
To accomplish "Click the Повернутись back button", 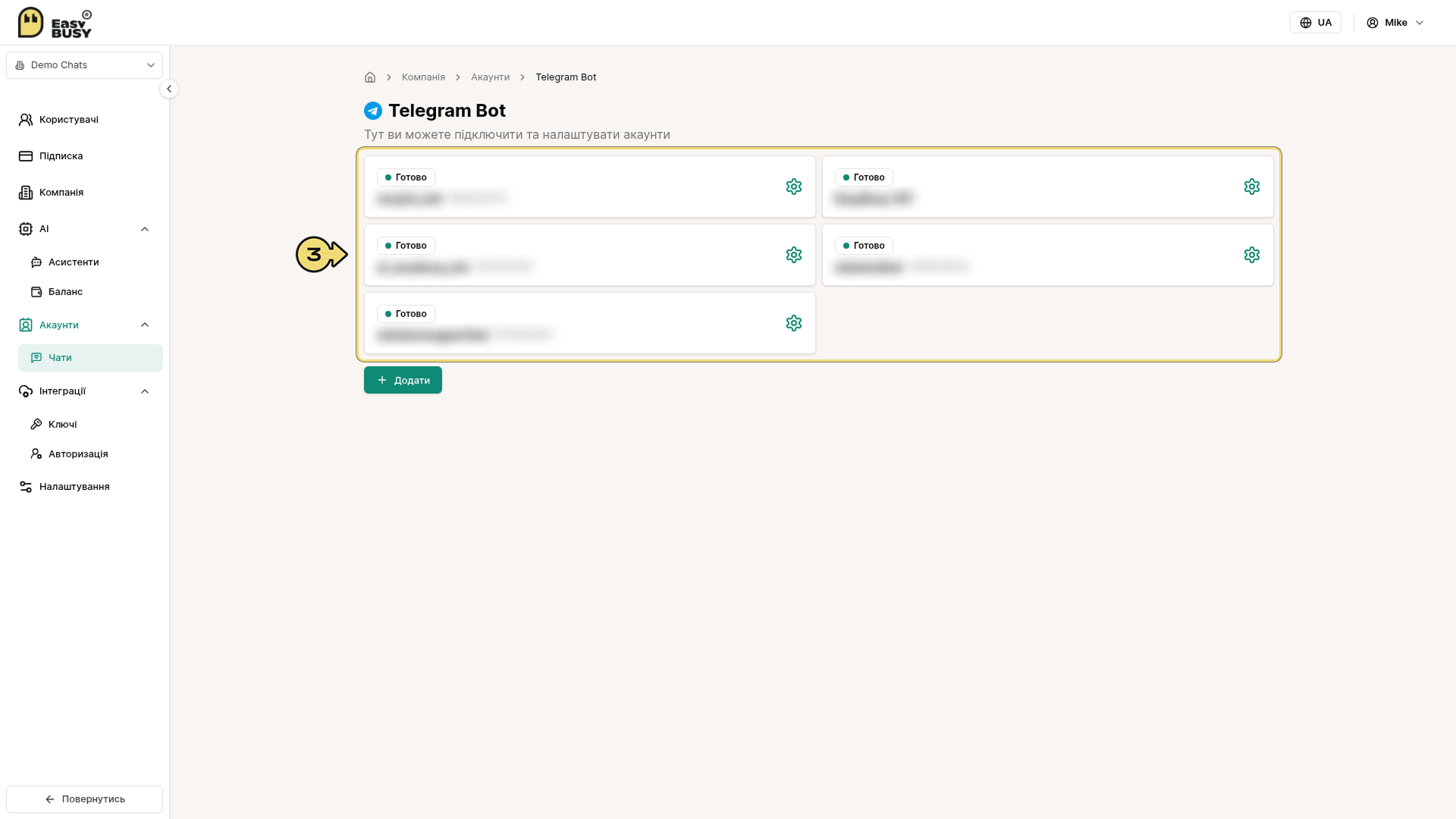I will [84, 799].
